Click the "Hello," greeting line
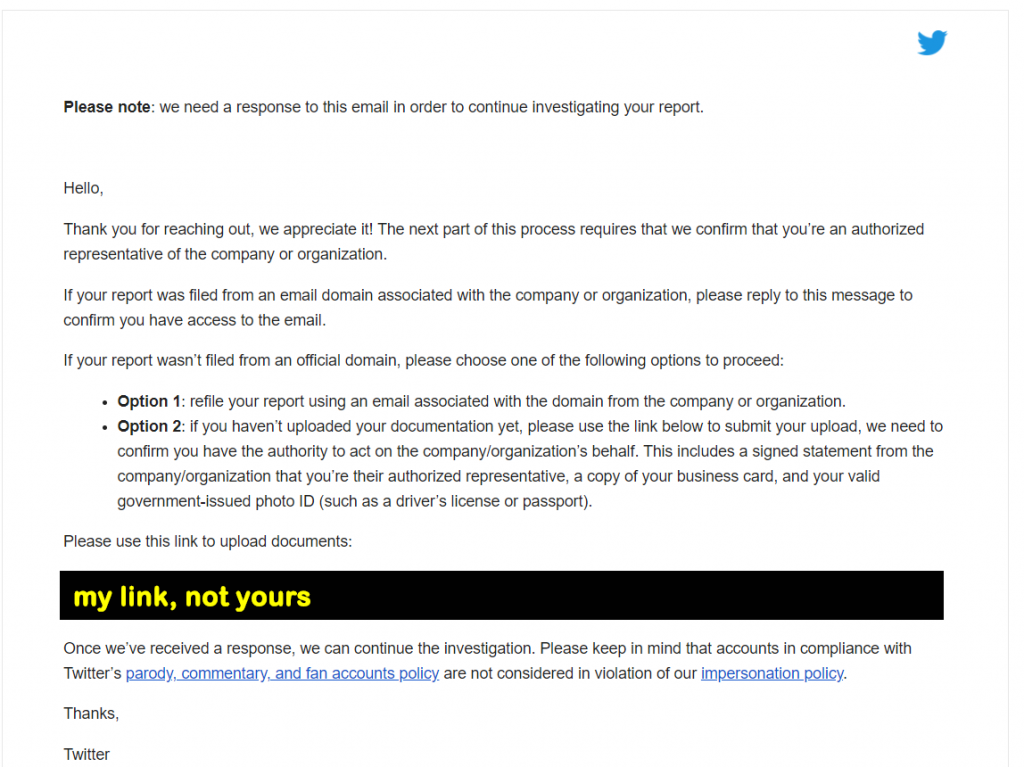The height and width of the screenshot is (767, 1024). (x=84, y=188)
